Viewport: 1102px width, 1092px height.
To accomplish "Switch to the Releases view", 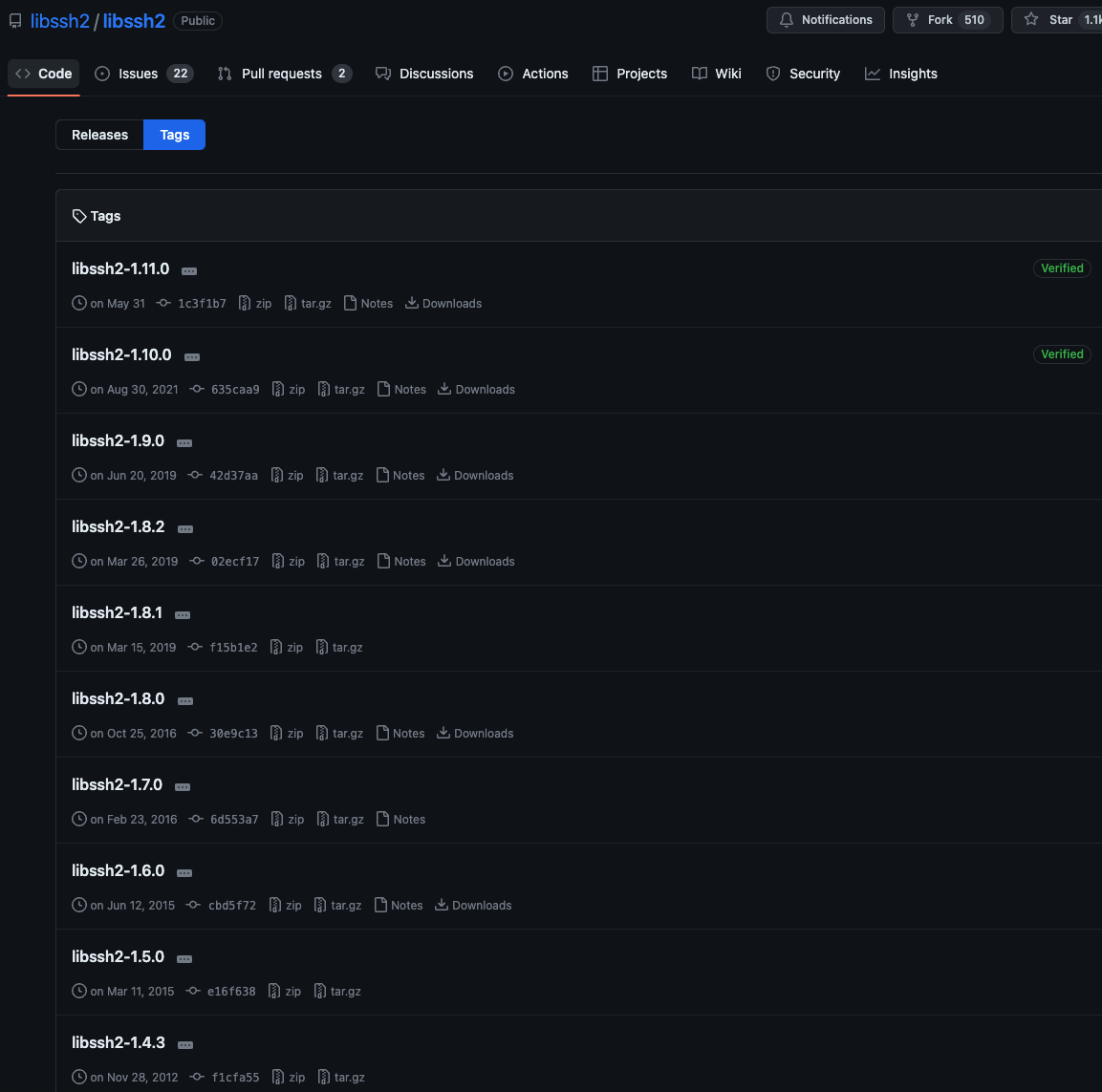I will [99, 135].
